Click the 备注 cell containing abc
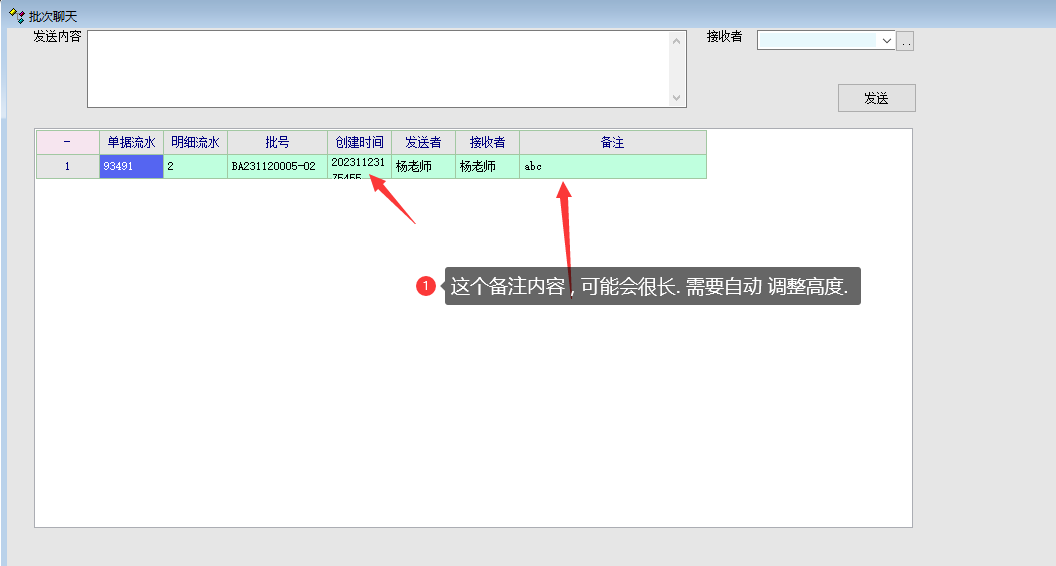Viewport: 1056px width, 566px height. point(612,167)
